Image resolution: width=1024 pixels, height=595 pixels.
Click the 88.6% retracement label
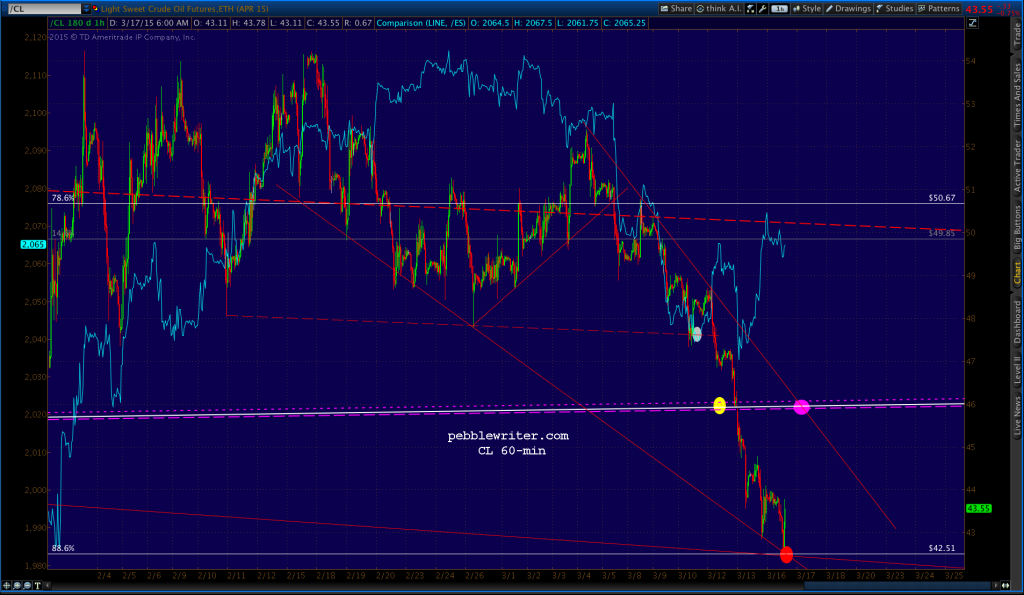coord(63,548)
